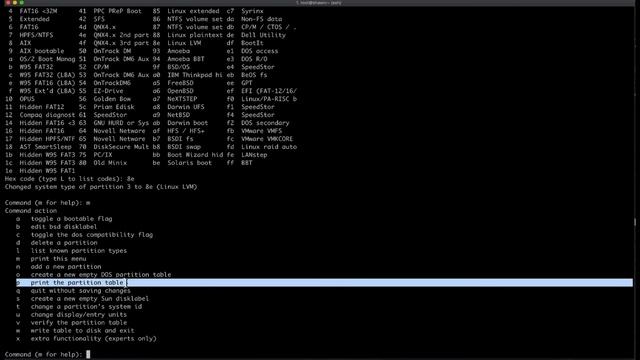Click the 'Command action' heading
The width and height of the screenshot is (640, 360).
pos(31,211)
